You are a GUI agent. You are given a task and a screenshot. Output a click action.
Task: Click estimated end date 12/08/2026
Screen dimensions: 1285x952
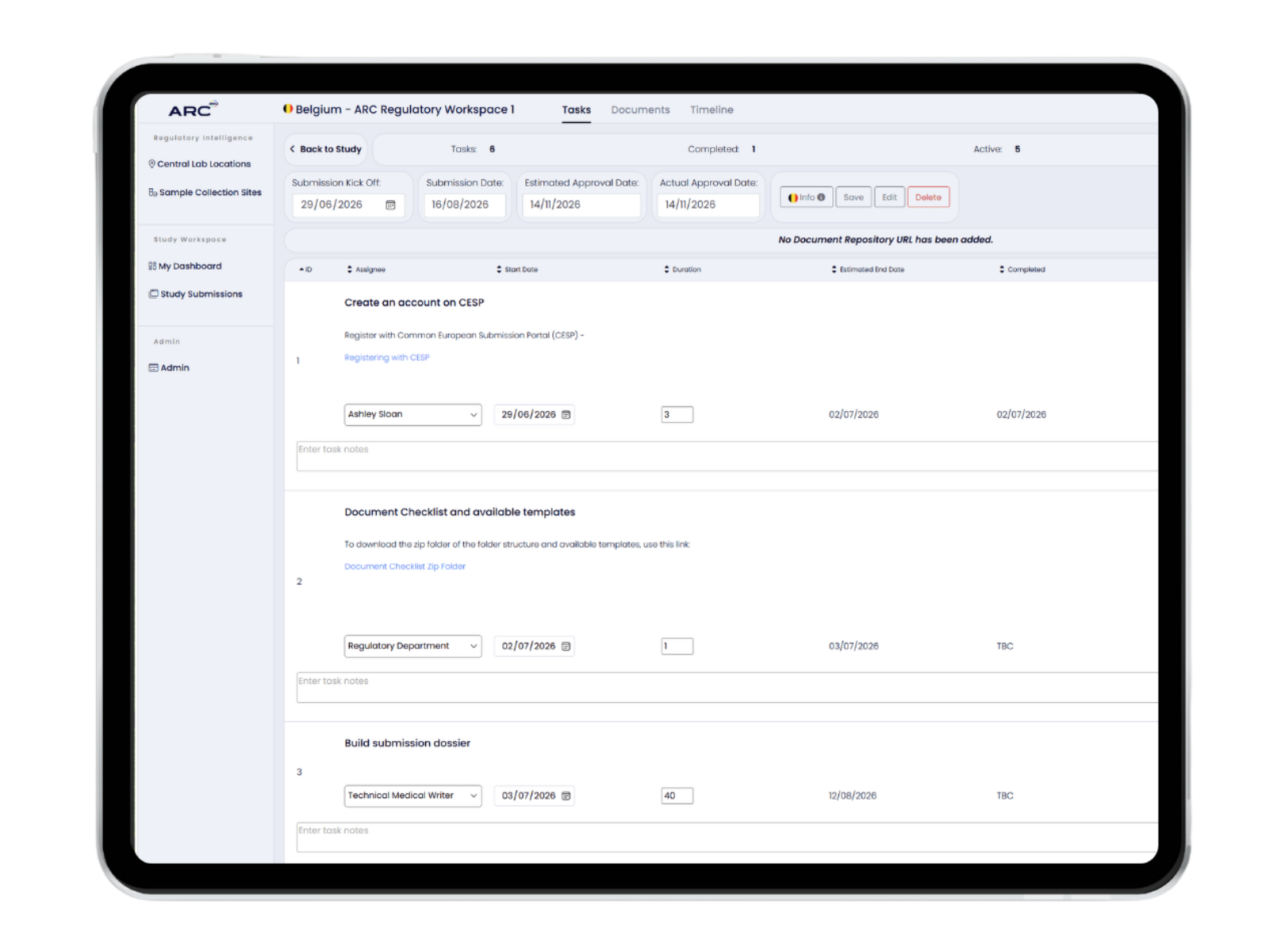click(x=853, y=796)
